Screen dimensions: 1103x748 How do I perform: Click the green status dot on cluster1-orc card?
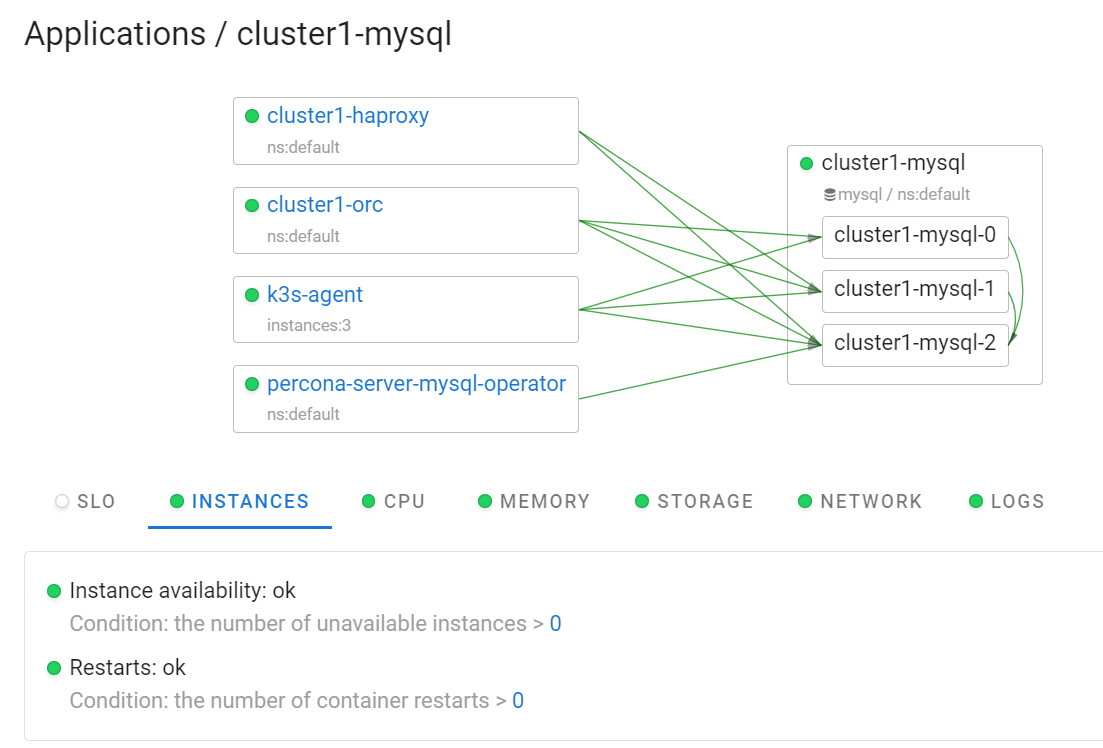(x=251, y=205)
